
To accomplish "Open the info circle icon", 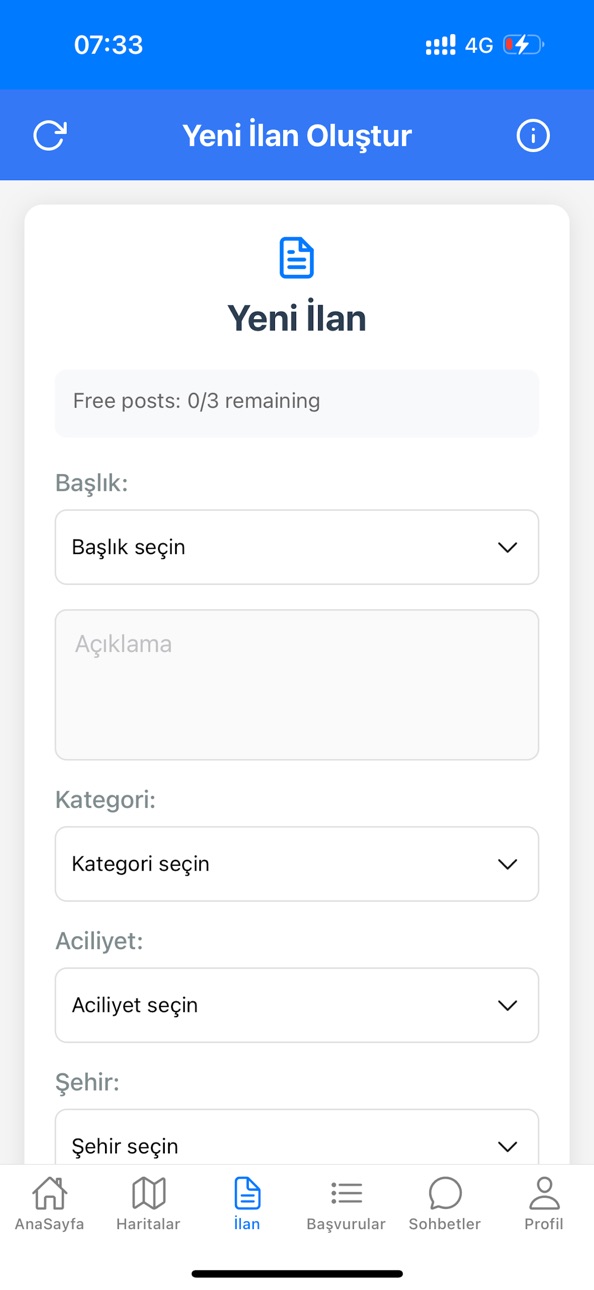I will pos(533,135).
